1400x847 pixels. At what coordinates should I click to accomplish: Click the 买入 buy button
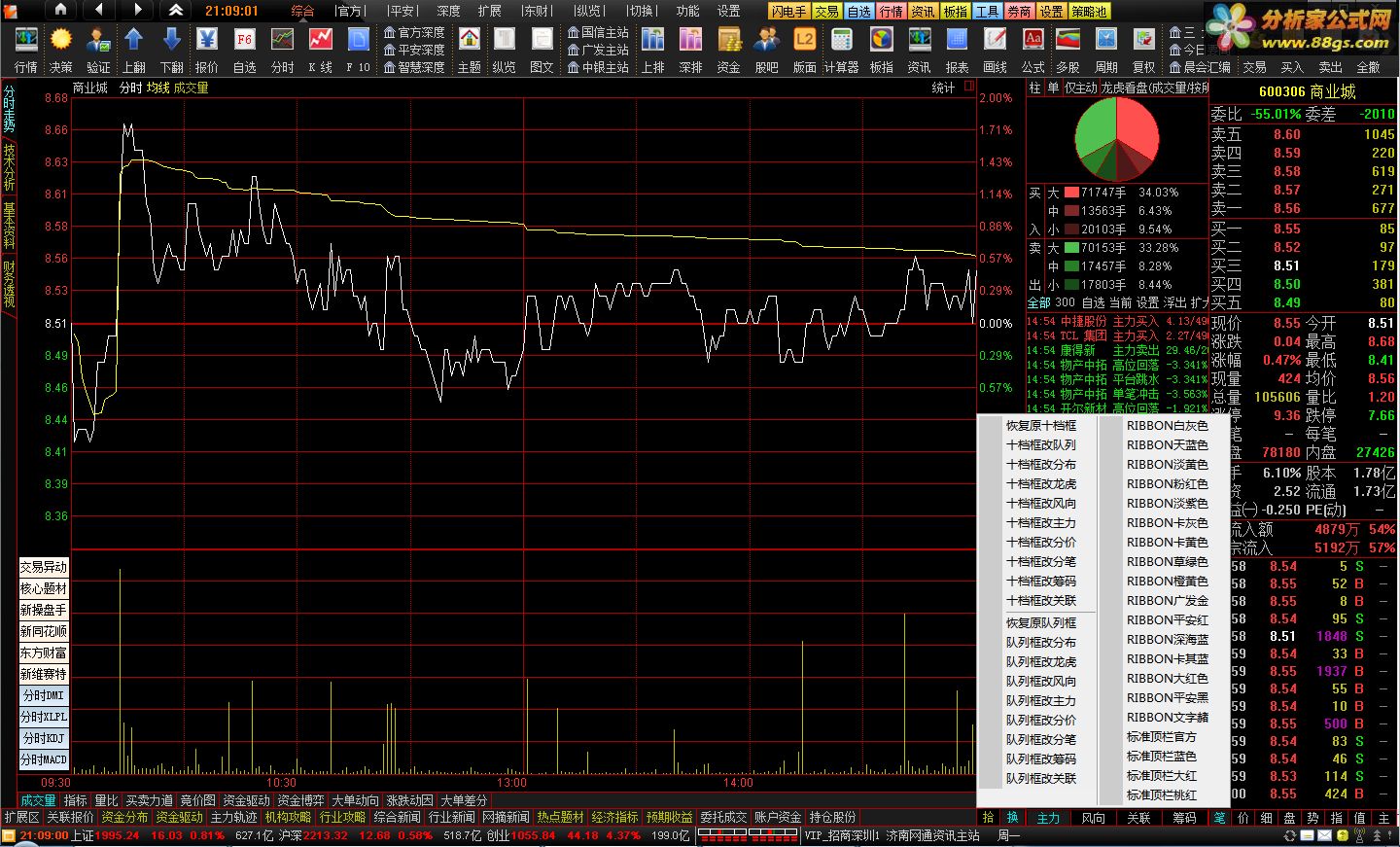(x=1292, y=67)
